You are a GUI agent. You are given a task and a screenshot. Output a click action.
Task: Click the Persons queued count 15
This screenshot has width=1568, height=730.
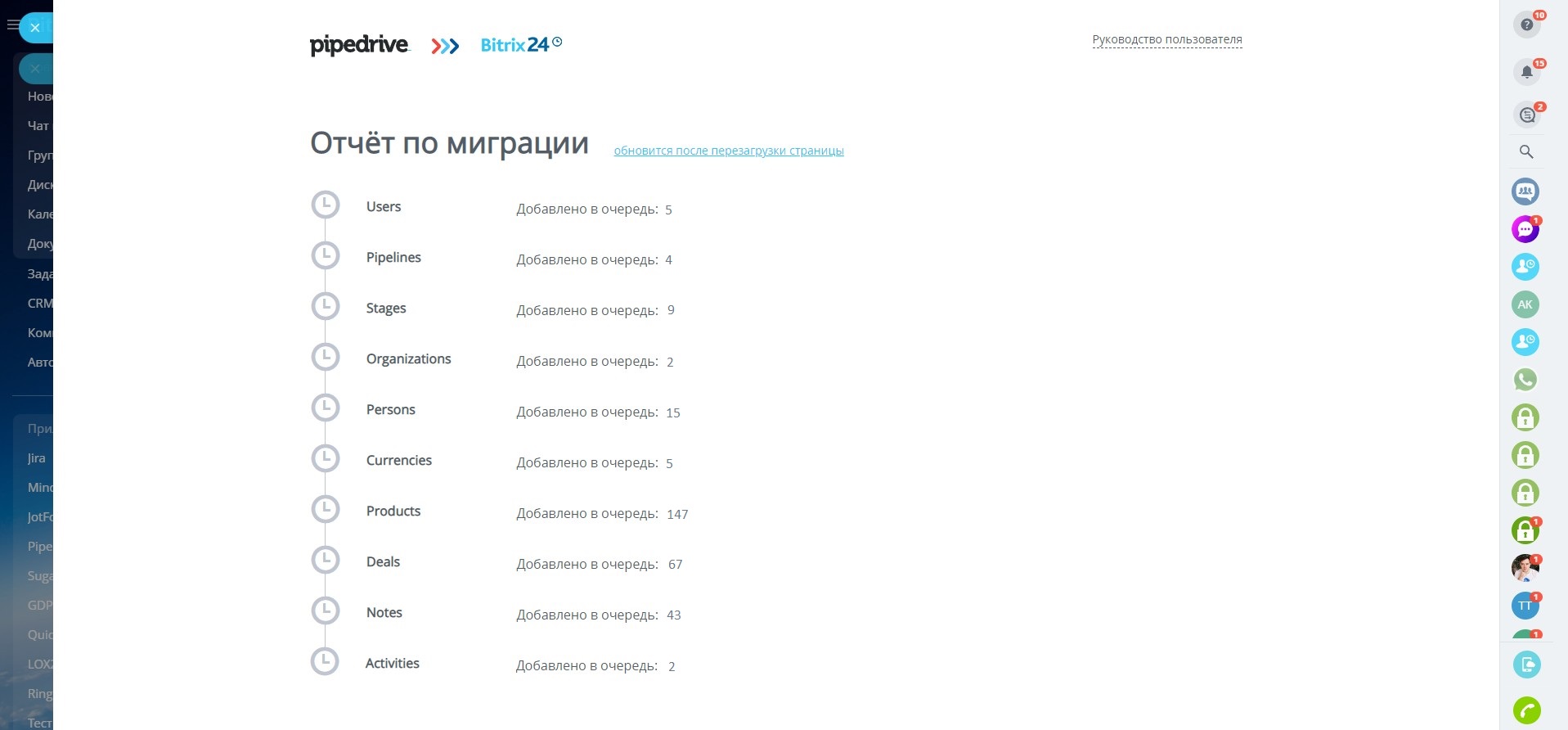click(673, 412)
